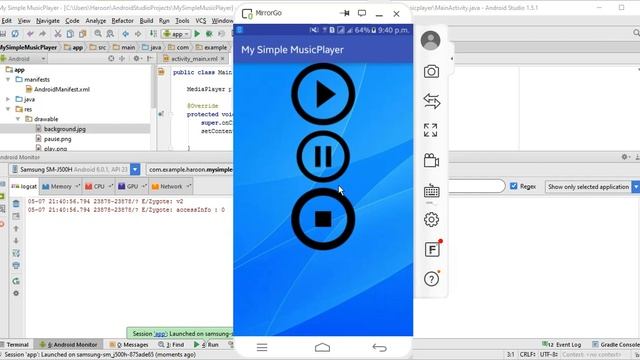Pin the MirrorGo window on top
The image size is (640, 360).
(x=345, y=13)
